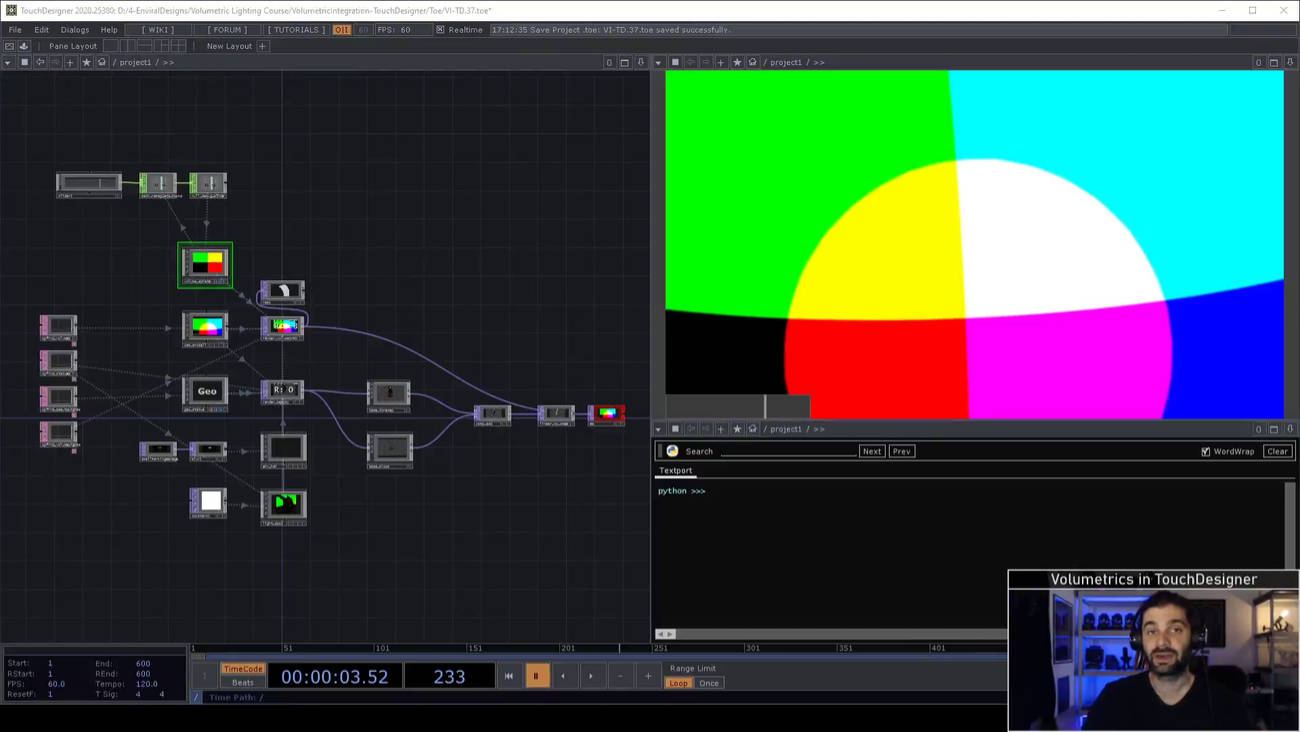Switch timeline to TimeCode mode
Screen dimensions: 1300x732
[243, 669]
